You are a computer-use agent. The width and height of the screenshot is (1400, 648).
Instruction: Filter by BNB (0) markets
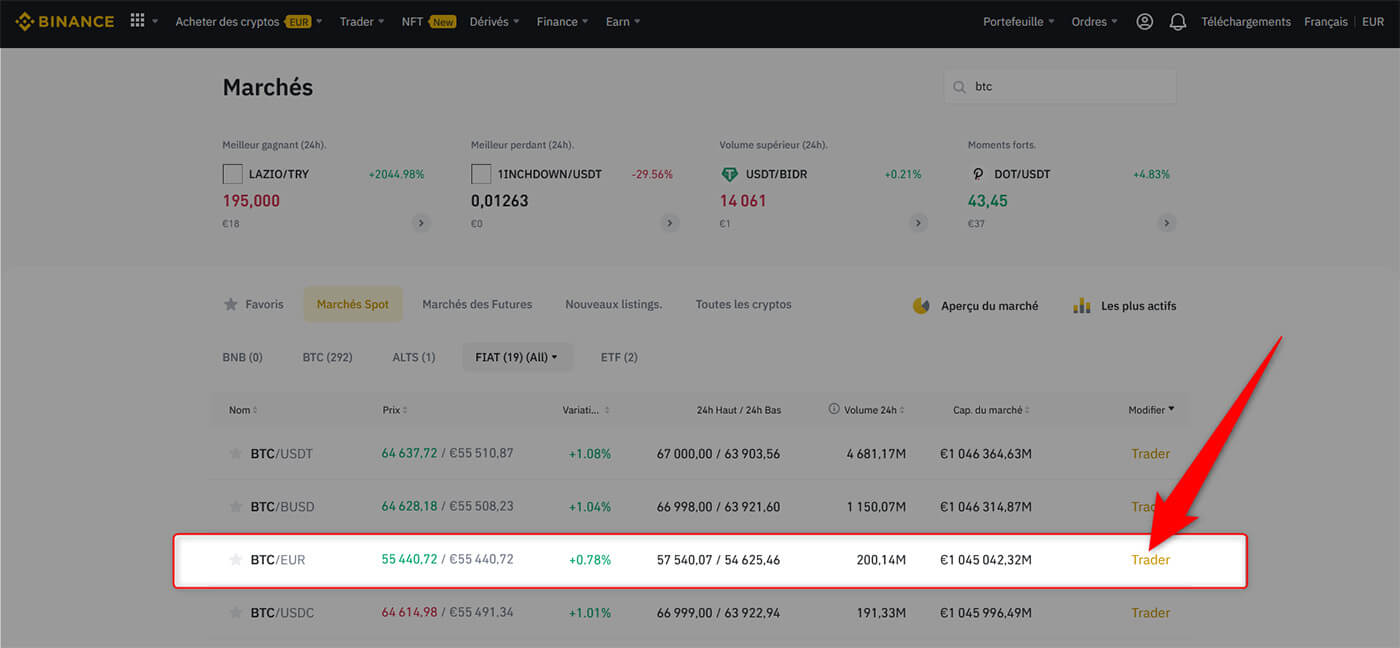click(242, 357)
